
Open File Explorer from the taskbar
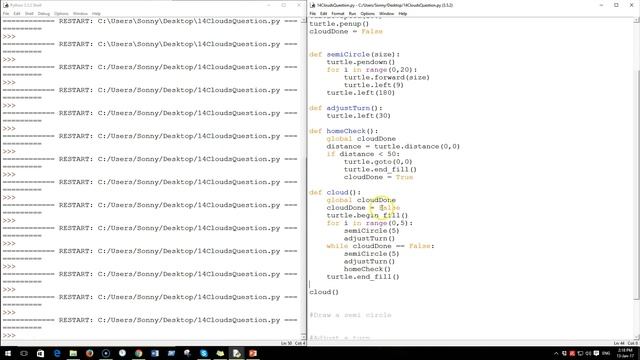click(73, 353)
